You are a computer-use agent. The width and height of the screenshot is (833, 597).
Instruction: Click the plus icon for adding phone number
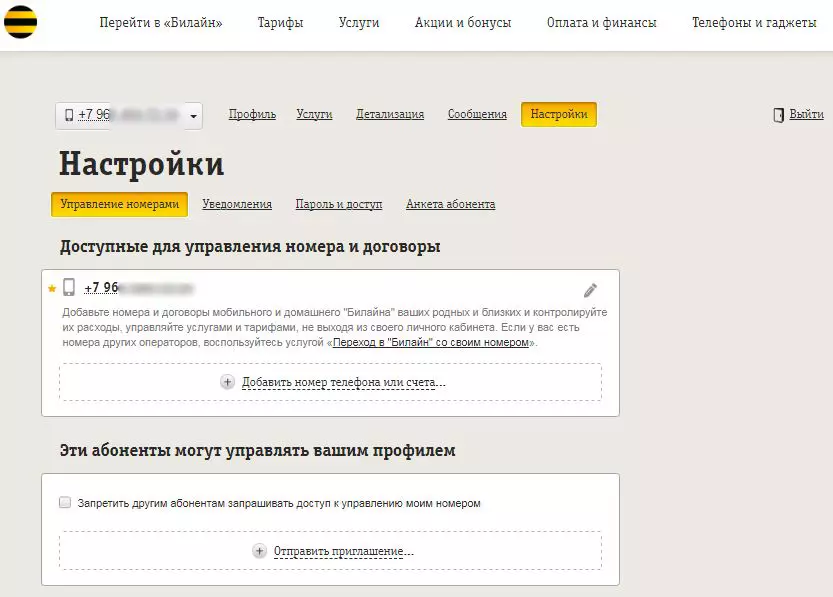click(227, 382)
